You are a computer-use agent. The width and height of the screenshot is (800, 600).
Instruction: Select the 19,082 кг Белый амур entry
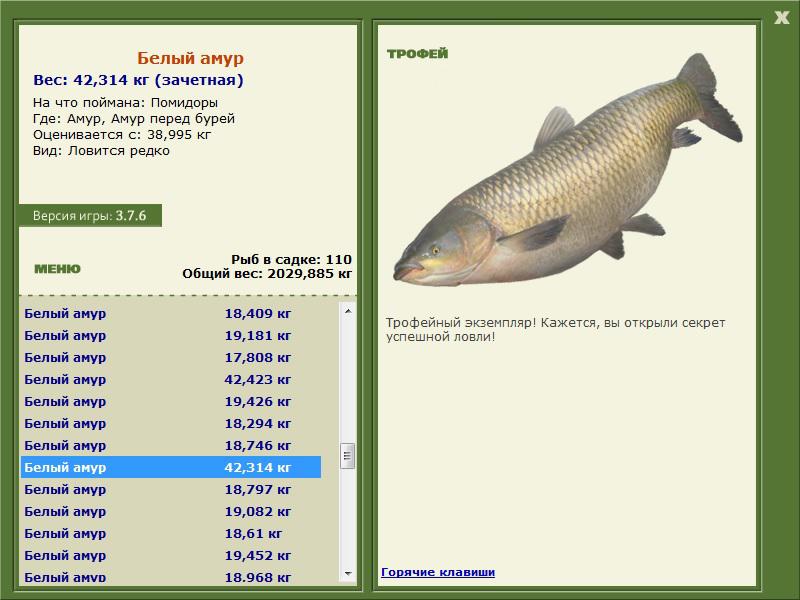171,511
